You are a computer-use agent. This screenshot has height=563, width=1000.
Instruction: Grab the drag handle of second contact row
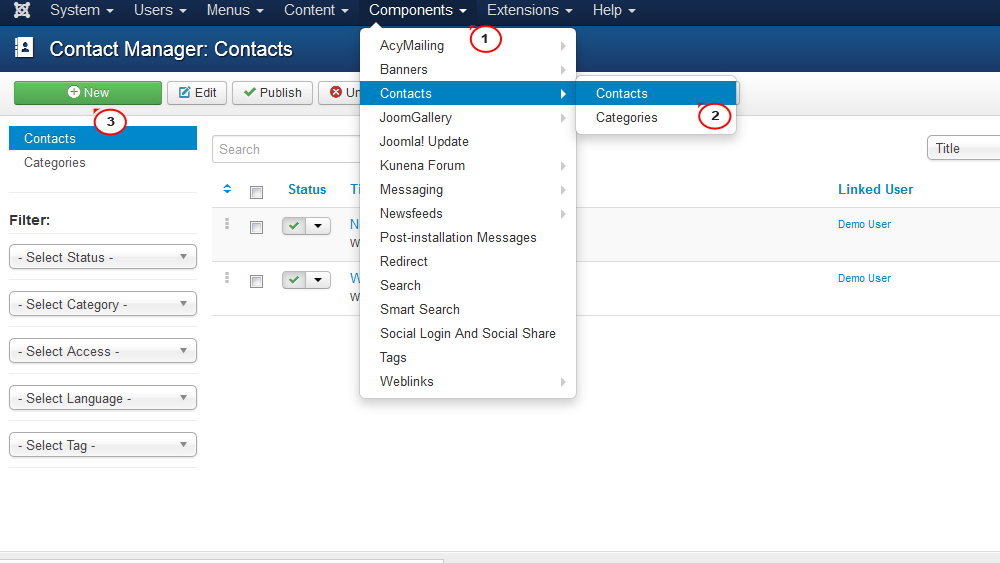(227, 278)
